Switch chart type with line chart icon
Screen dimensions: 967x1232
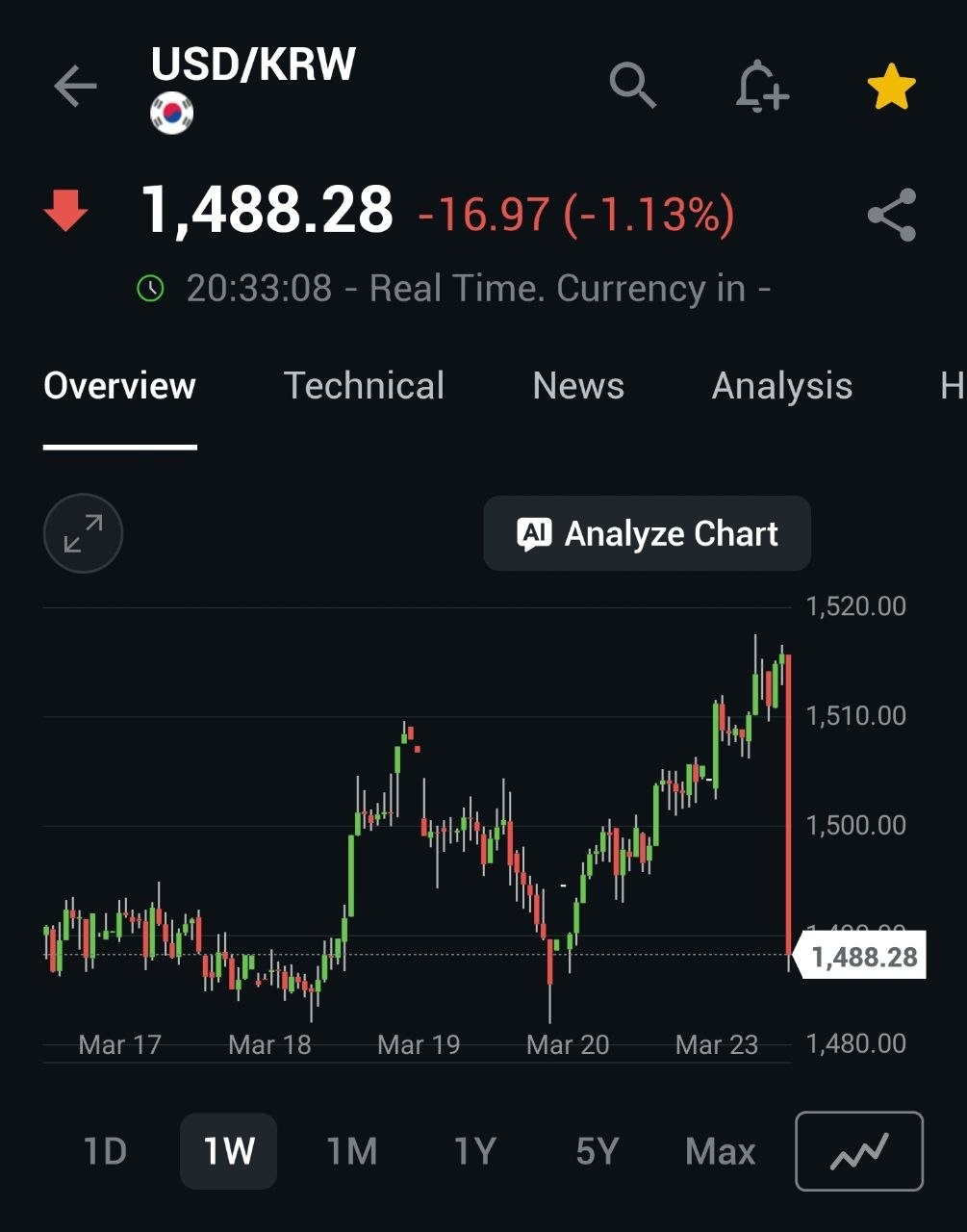859,1151
